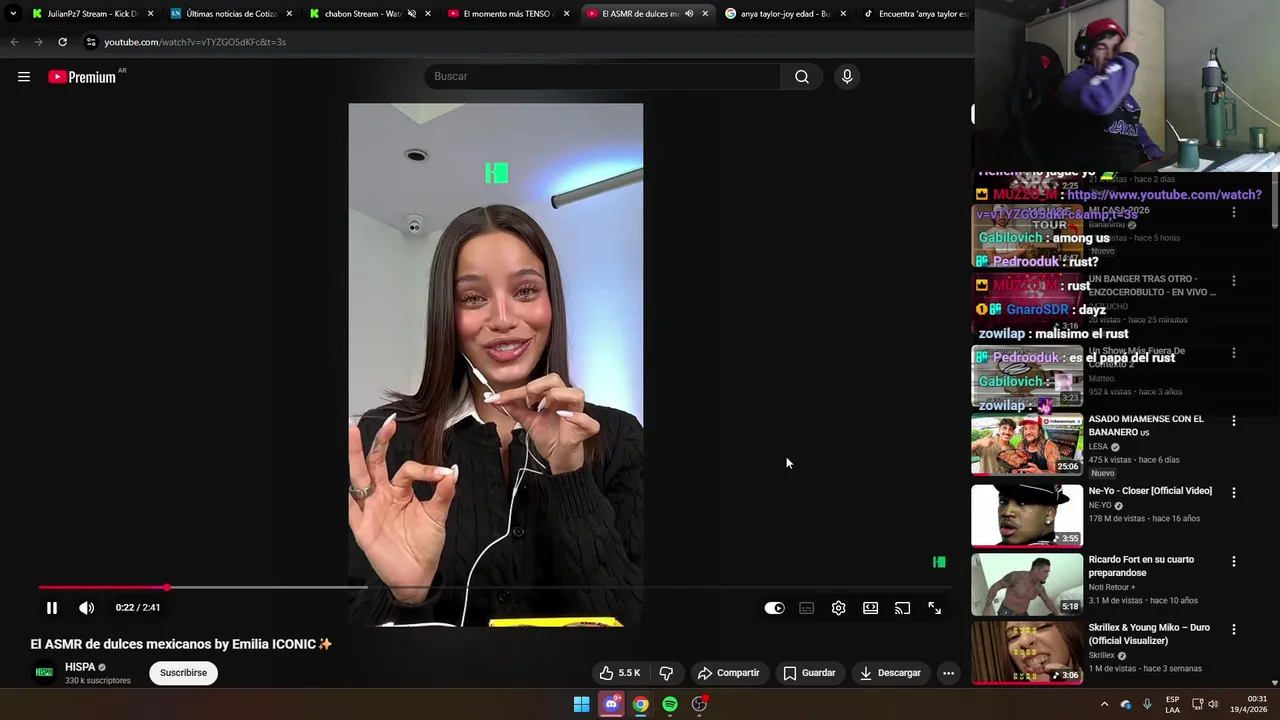Download video with Descargar button
This screenshot has width=1280, height=720.
pyautogui.click(x=890, y=673)
